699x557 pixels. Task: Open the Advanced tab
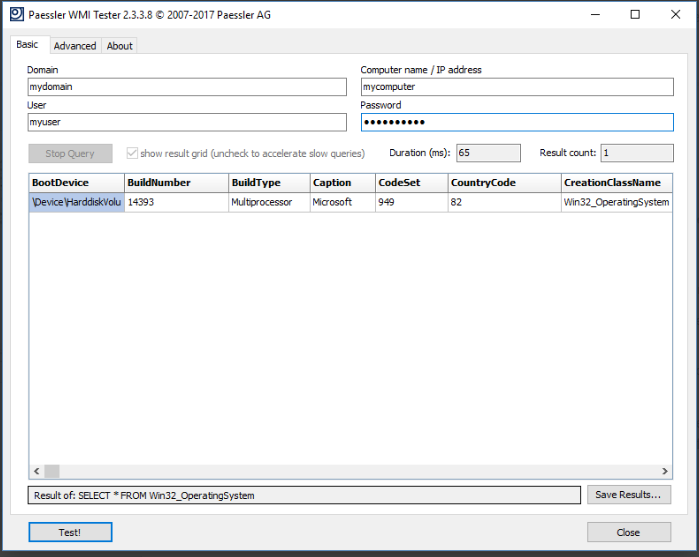(x=75, y=46)
